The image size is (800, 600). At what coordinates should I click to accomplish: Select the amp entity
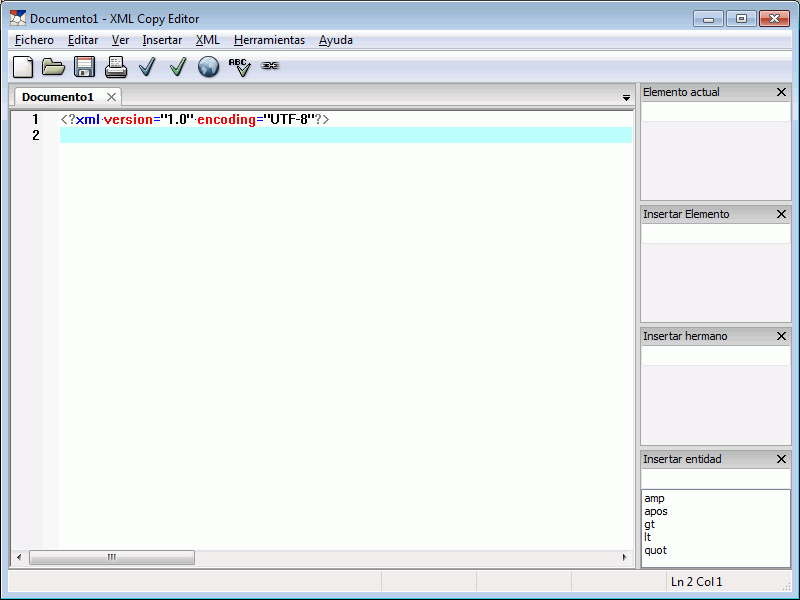click(x=654, y=498)
